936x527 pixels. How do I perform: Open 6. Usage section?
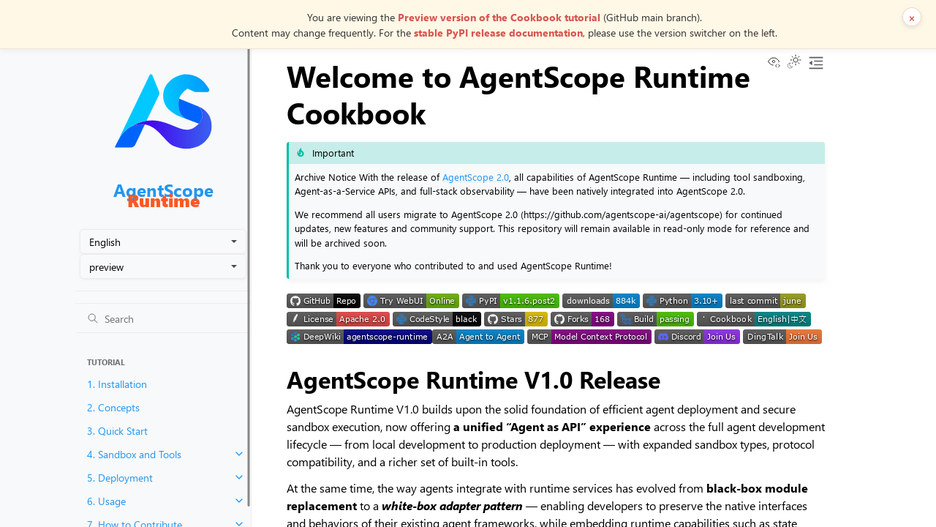106,501
